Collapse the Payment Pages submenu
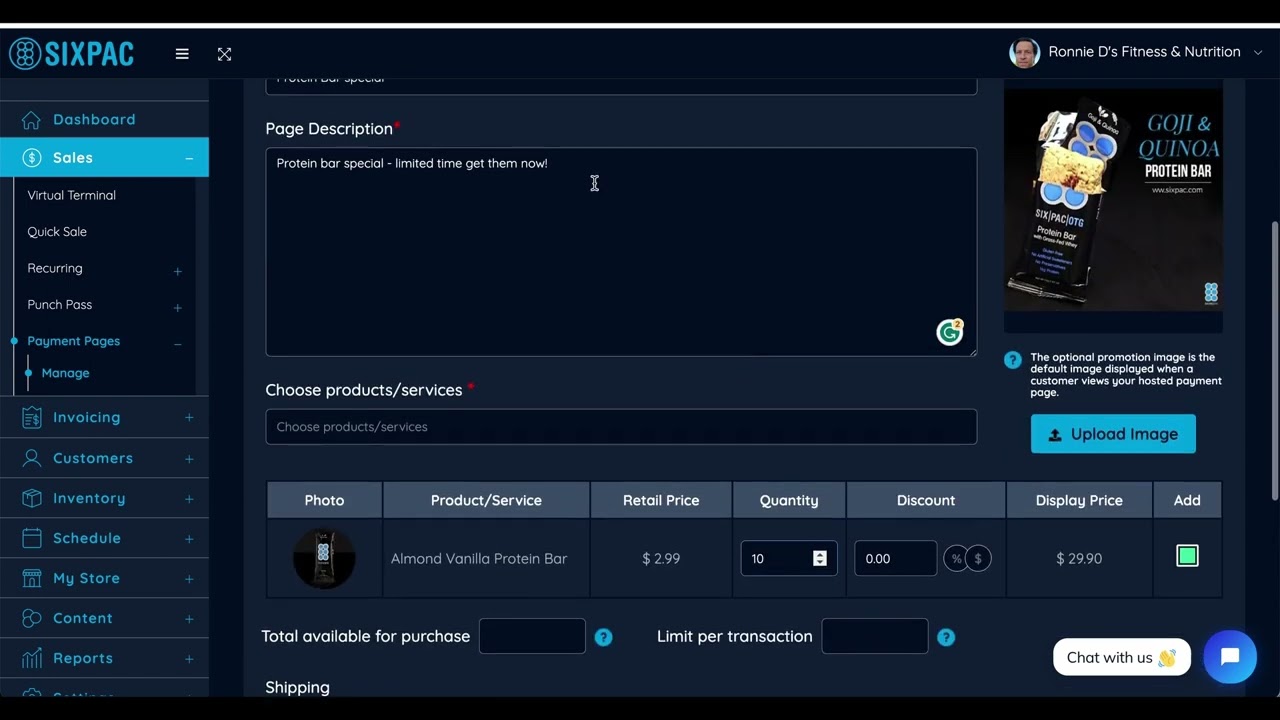Screen dimensions: 1280x720 [x=178, y=344]
